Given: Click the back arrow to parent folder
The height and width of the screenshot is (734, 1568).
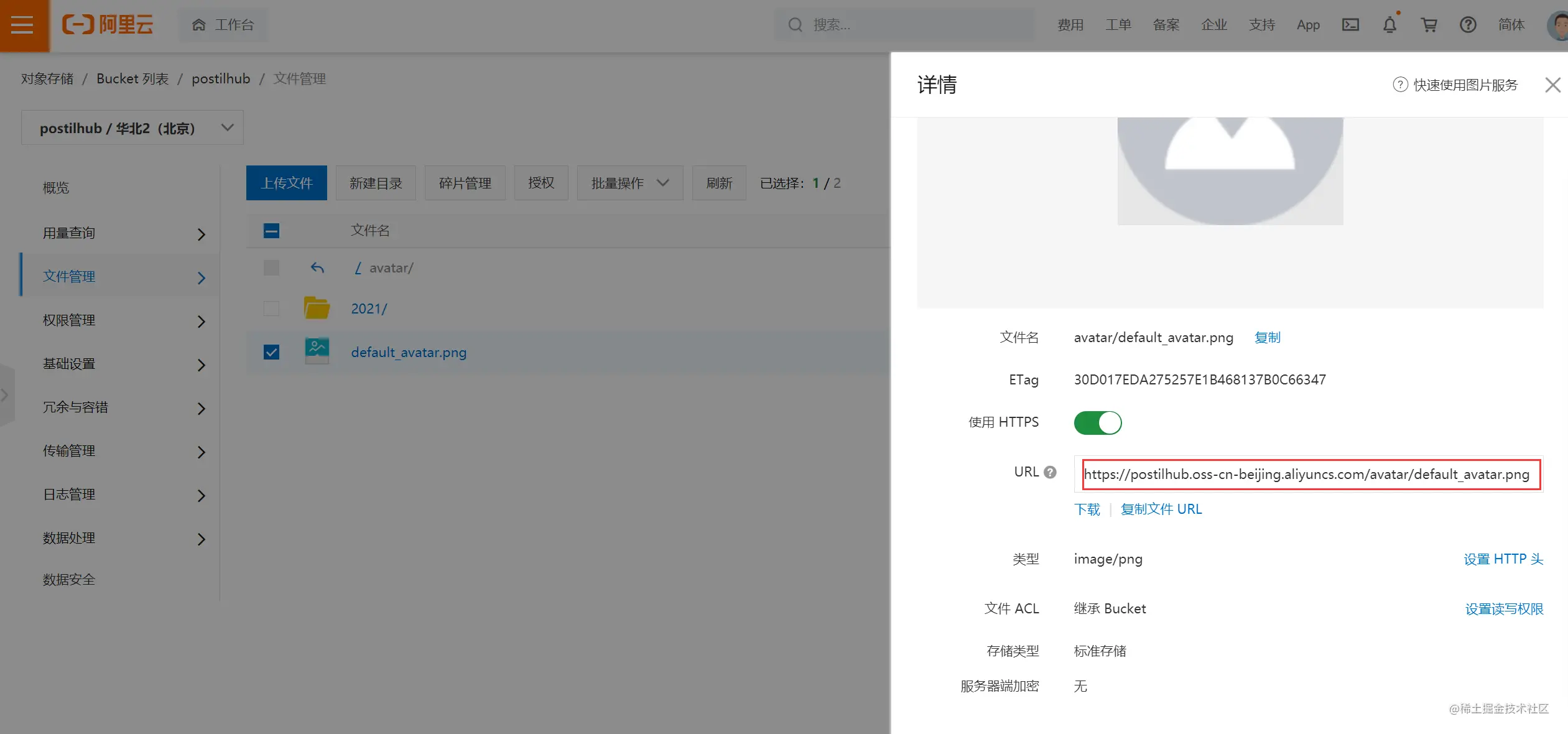Looking at the screenshot, I should (317, 268).
